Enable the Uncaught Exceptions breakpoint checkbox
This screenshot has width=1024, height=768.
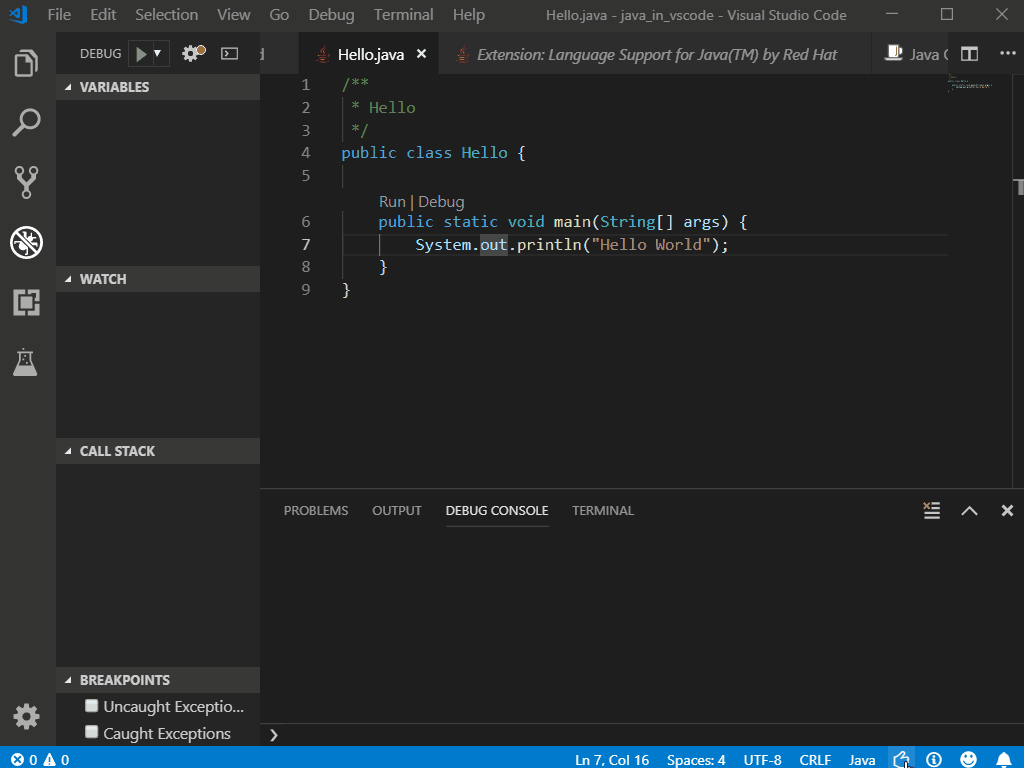tap(91, 705)
